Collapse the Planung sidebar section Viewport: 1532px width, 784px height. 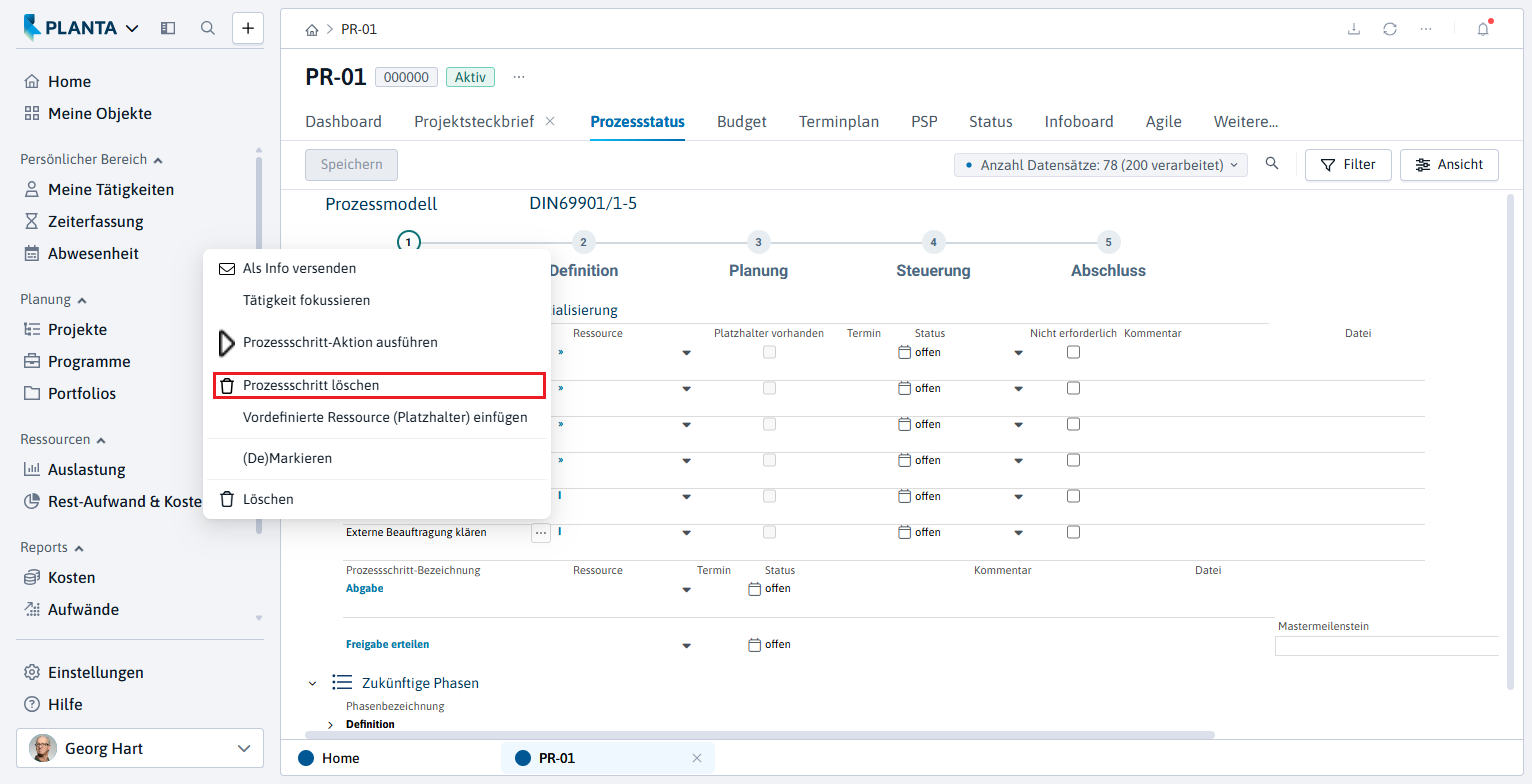click(x=82, y=299)
